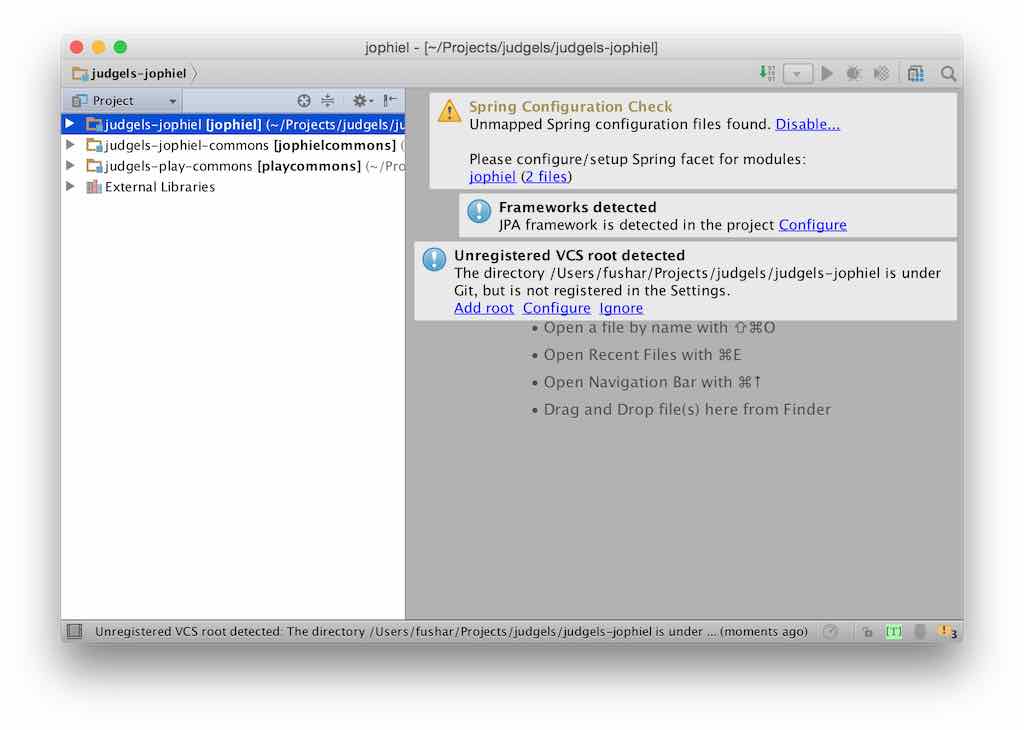Open the run configuration dropdown

point(797,74)
